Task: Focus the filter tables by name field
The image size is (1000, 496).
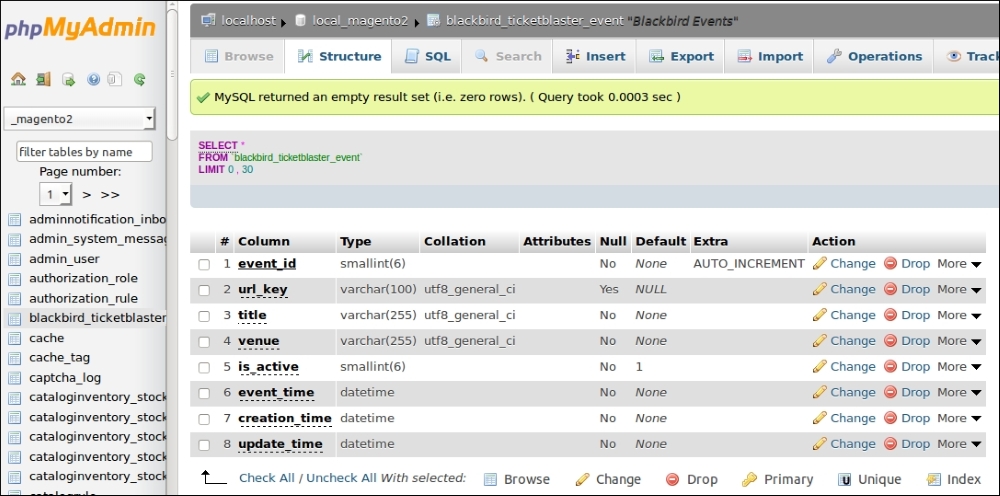Action: (84, 152)
